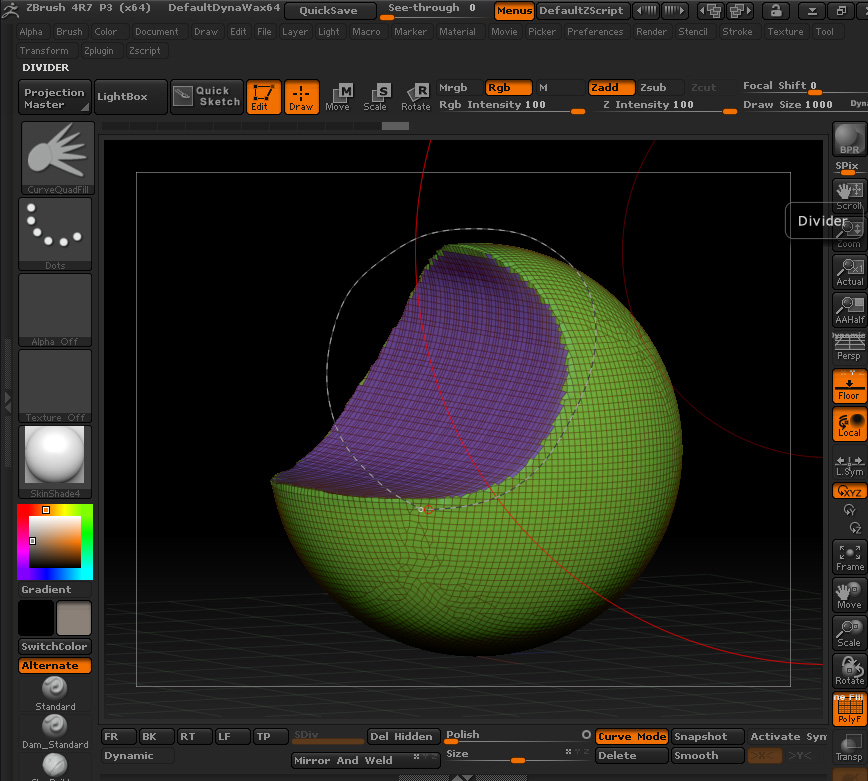Open the Preferences menu
The image size is (868, 781).
coord(595,31)
